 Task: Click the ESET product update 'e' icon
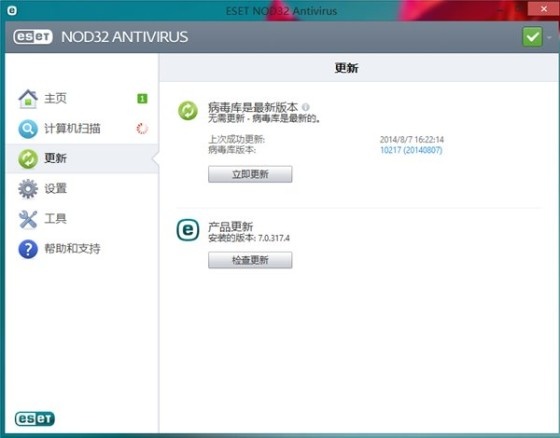click(188, 230)
